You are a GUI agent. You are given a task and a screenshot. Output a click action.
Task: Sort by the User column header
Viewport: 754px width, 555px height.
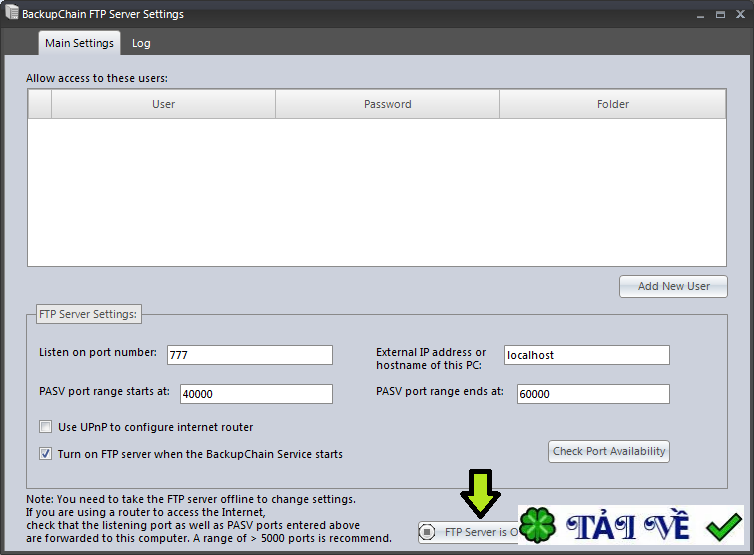click(x=163, y=104)
